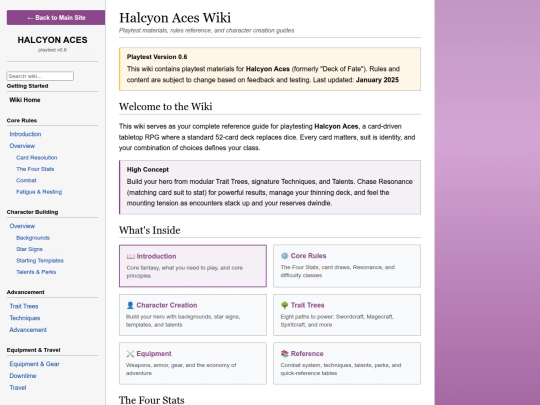Viewport: 540px width, 405px height.
Task: Click the playtest v0.6 sidebar label
Action: (52, 50)
